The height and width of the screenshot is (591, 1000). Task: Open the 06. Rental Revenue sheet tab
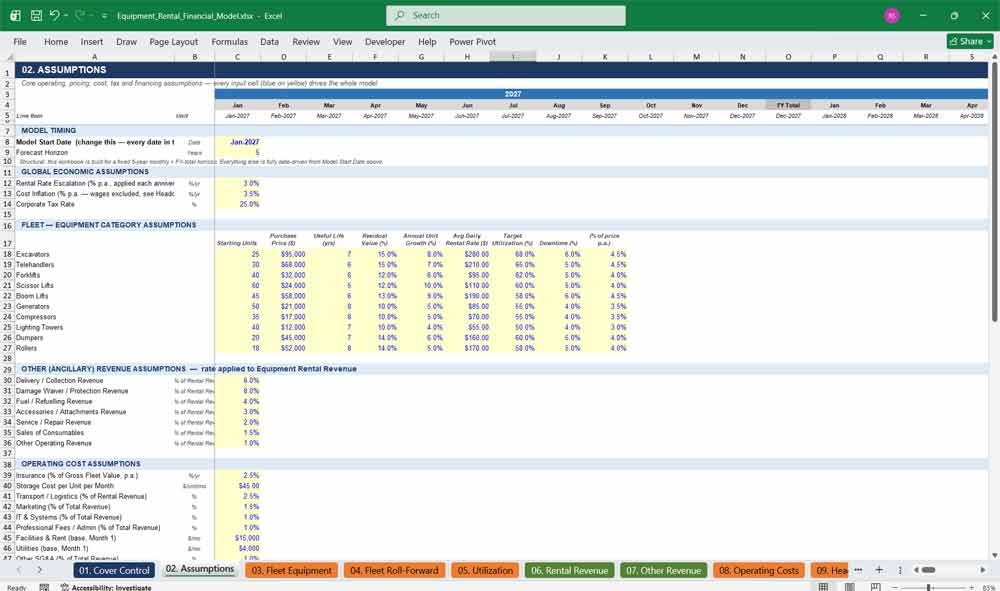[570, 571]
